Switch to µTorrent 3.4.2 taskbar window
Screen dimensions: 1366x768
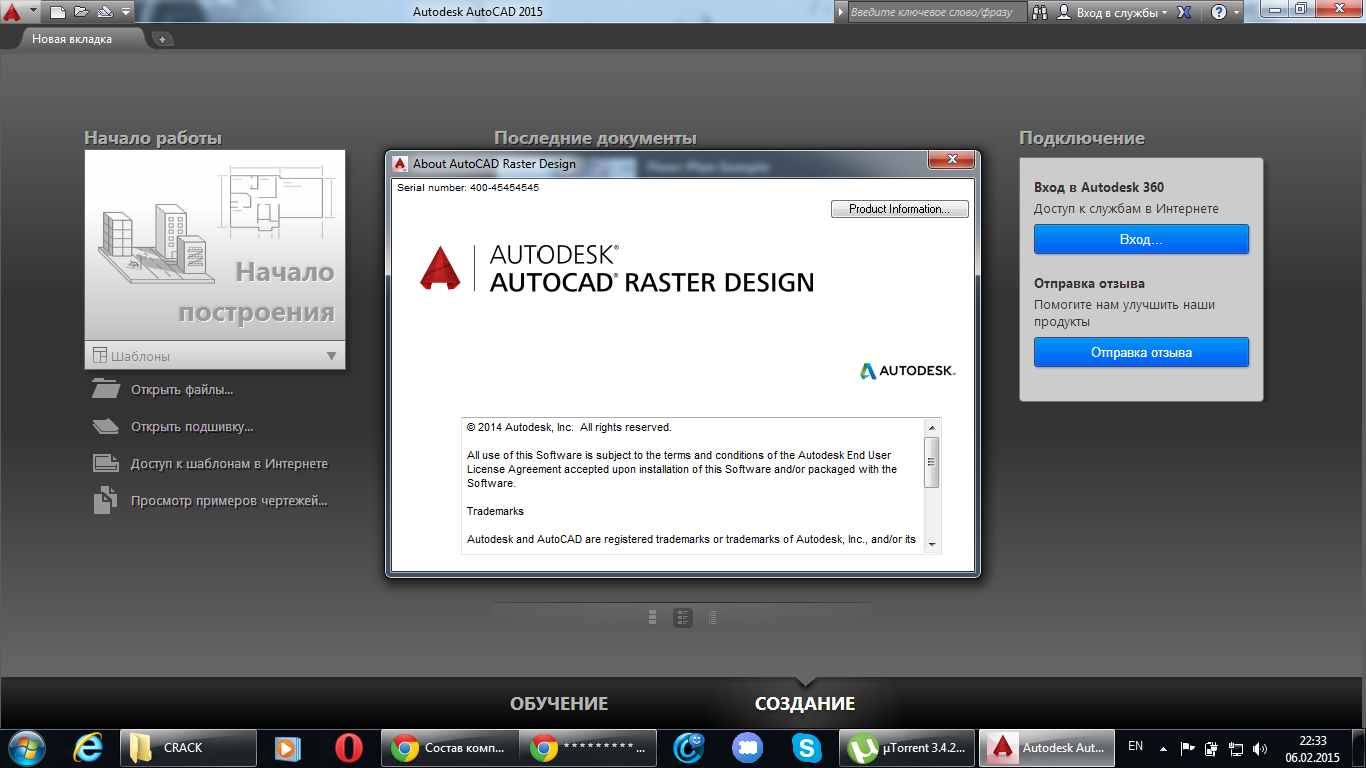909,747
